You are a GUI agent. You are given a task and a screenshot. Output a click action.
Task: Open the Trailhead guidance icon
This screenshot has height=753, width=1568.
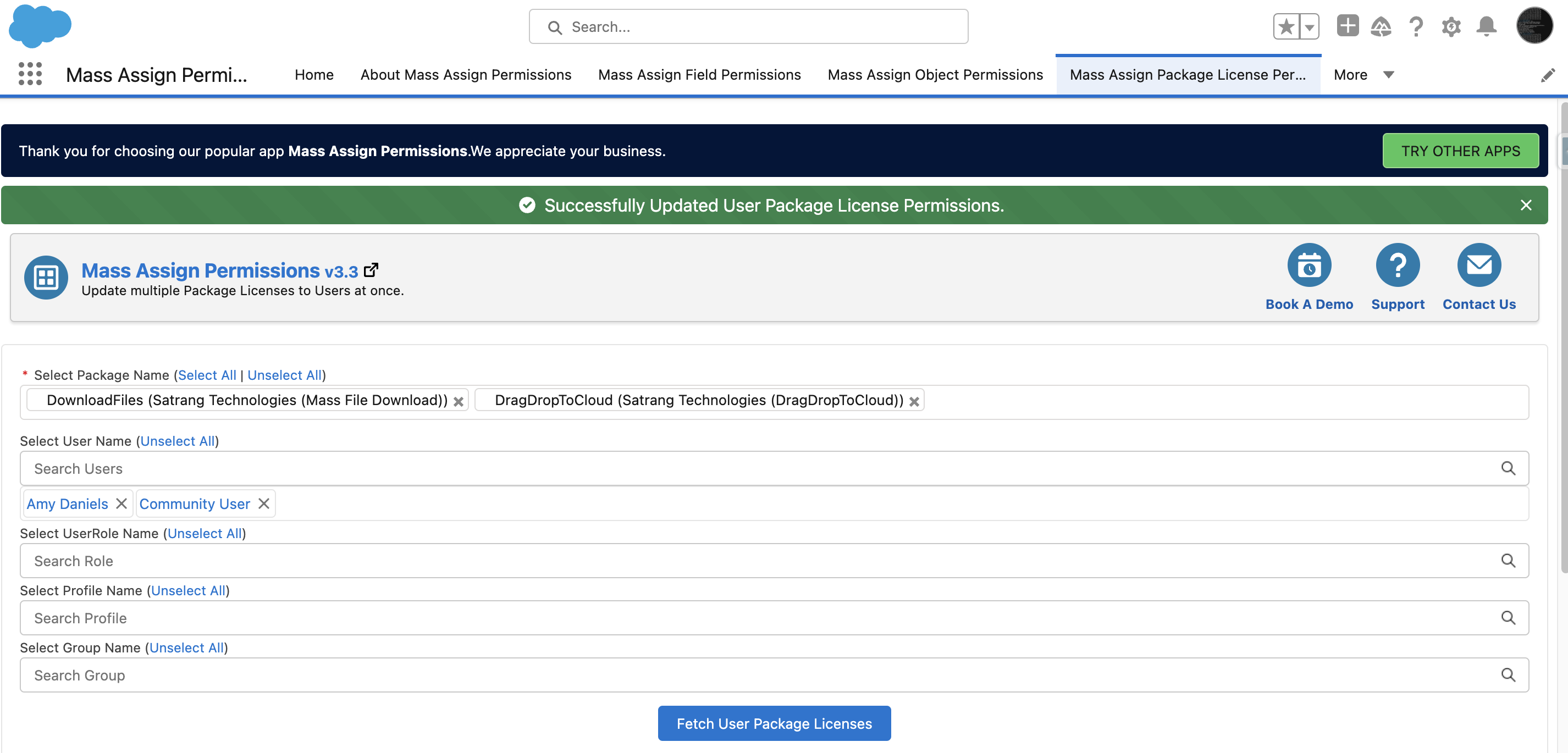point(1381,27)
